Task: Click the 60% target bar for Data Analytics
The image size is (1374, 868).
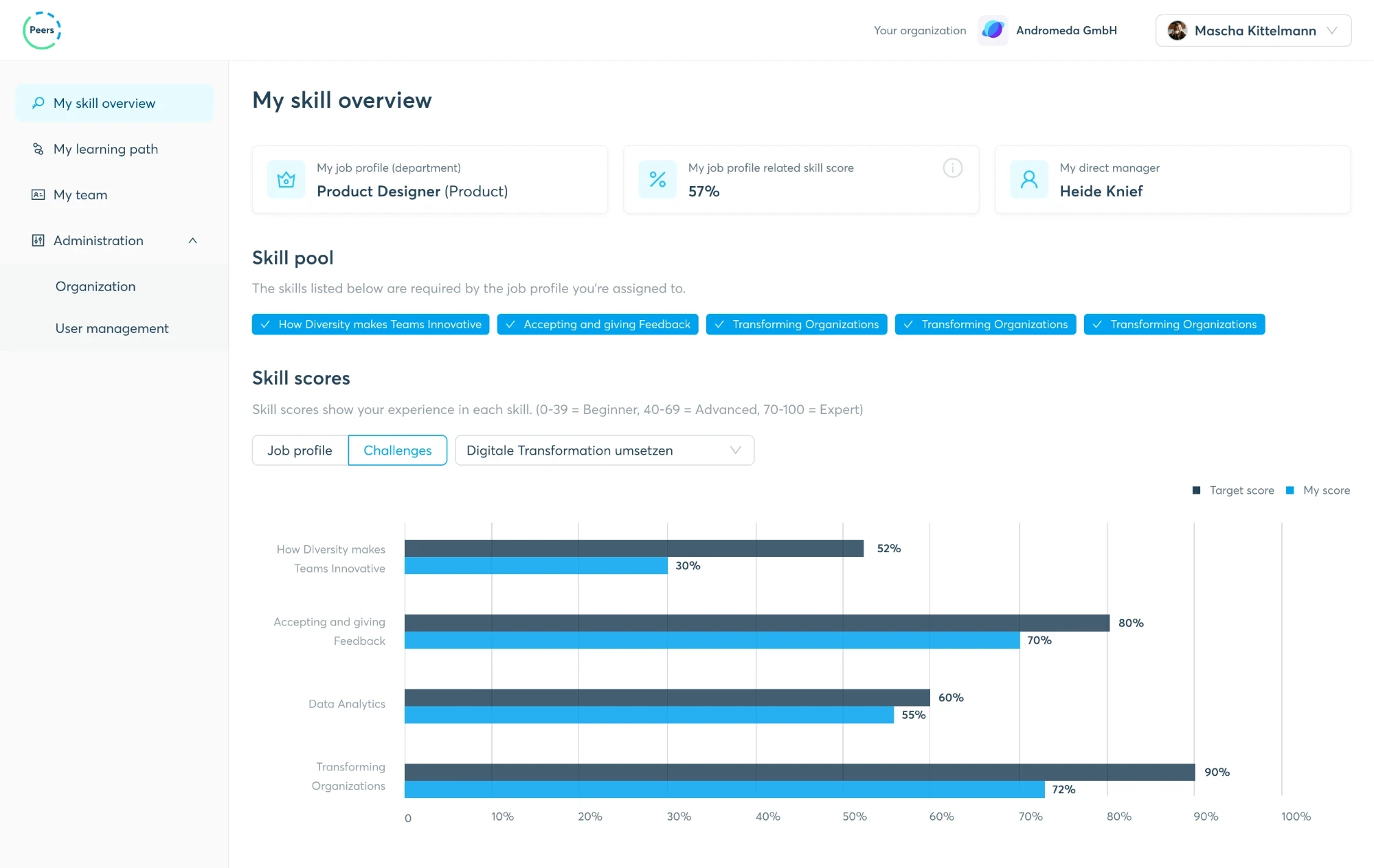Action: (x=667, y=697)
